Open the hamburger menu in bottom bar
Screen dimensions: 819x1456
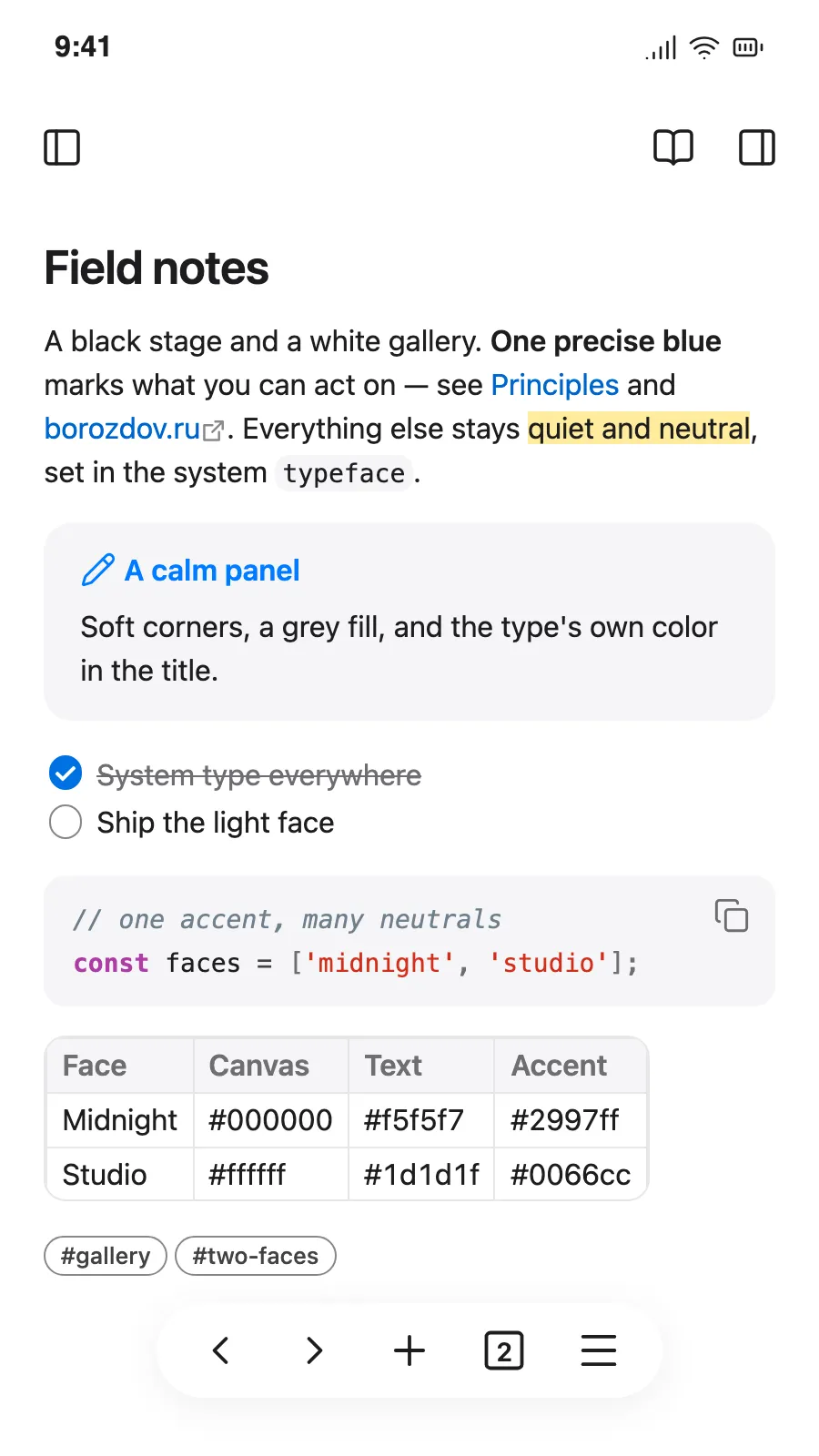tap(599, 1350)
